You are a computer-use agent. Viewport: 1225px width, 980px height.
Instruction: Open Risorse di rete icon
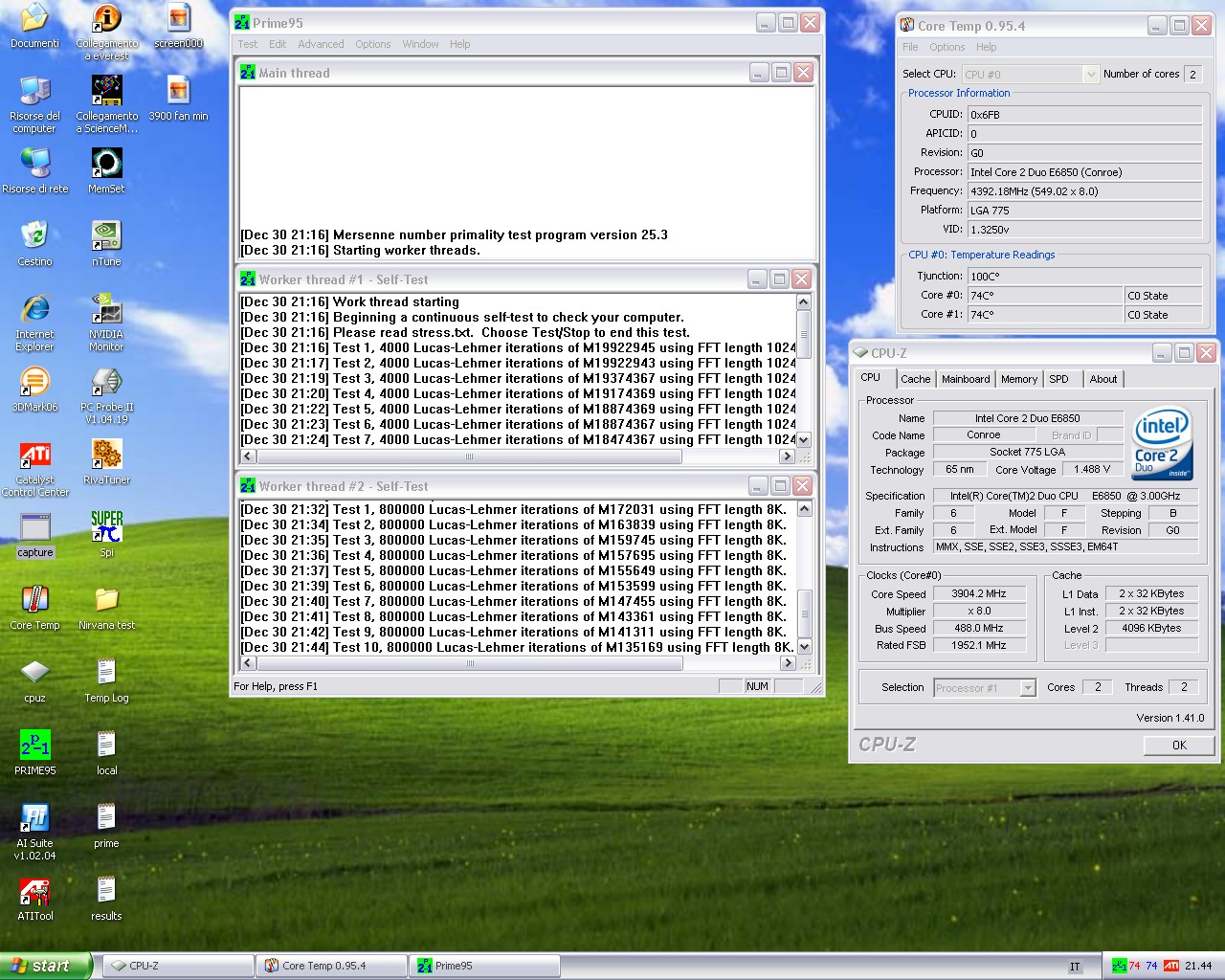34,171
